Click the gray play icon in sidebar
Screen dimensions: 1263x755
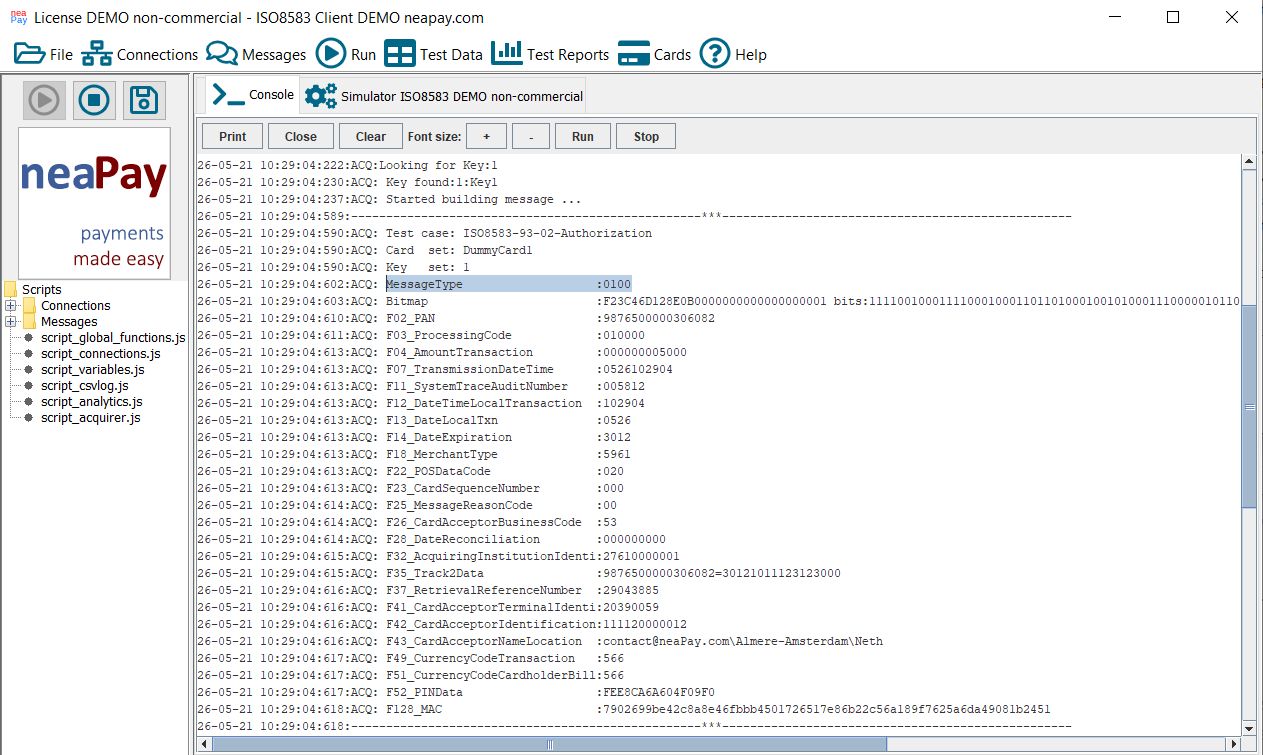point(44,100)
